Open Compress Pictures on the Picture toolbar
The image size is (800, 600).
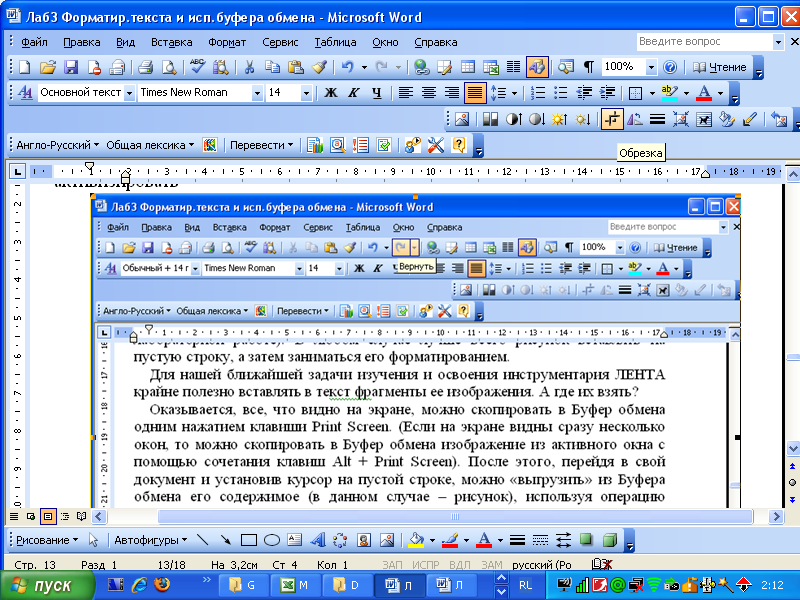click(x=680, y=120)
